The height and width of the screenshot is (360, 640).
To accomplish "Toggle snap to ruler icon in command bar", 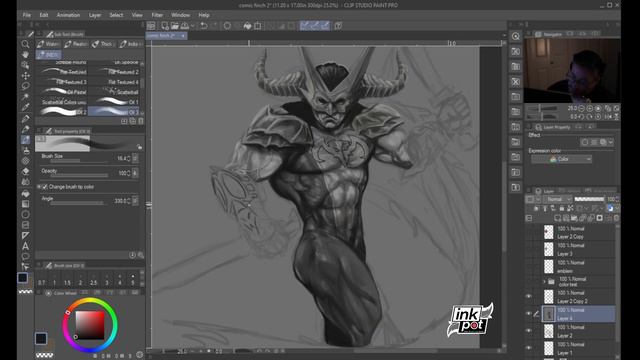I will tap(304, 26).
